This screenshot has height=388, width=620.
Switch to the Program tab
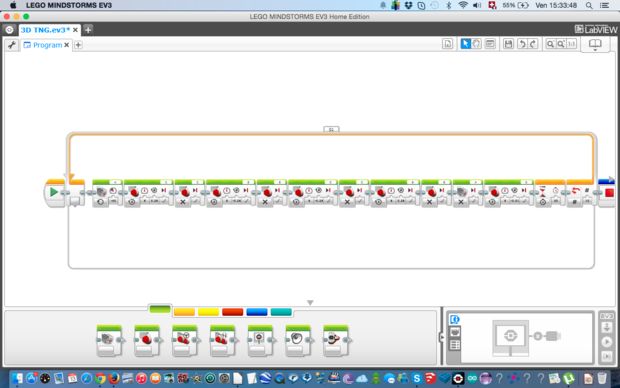pos(47,45)
